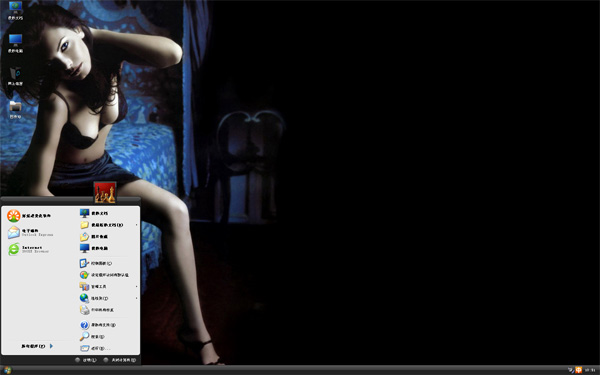Click the Turn Off Computer button
Screen dimensions: 600x375
120,360
